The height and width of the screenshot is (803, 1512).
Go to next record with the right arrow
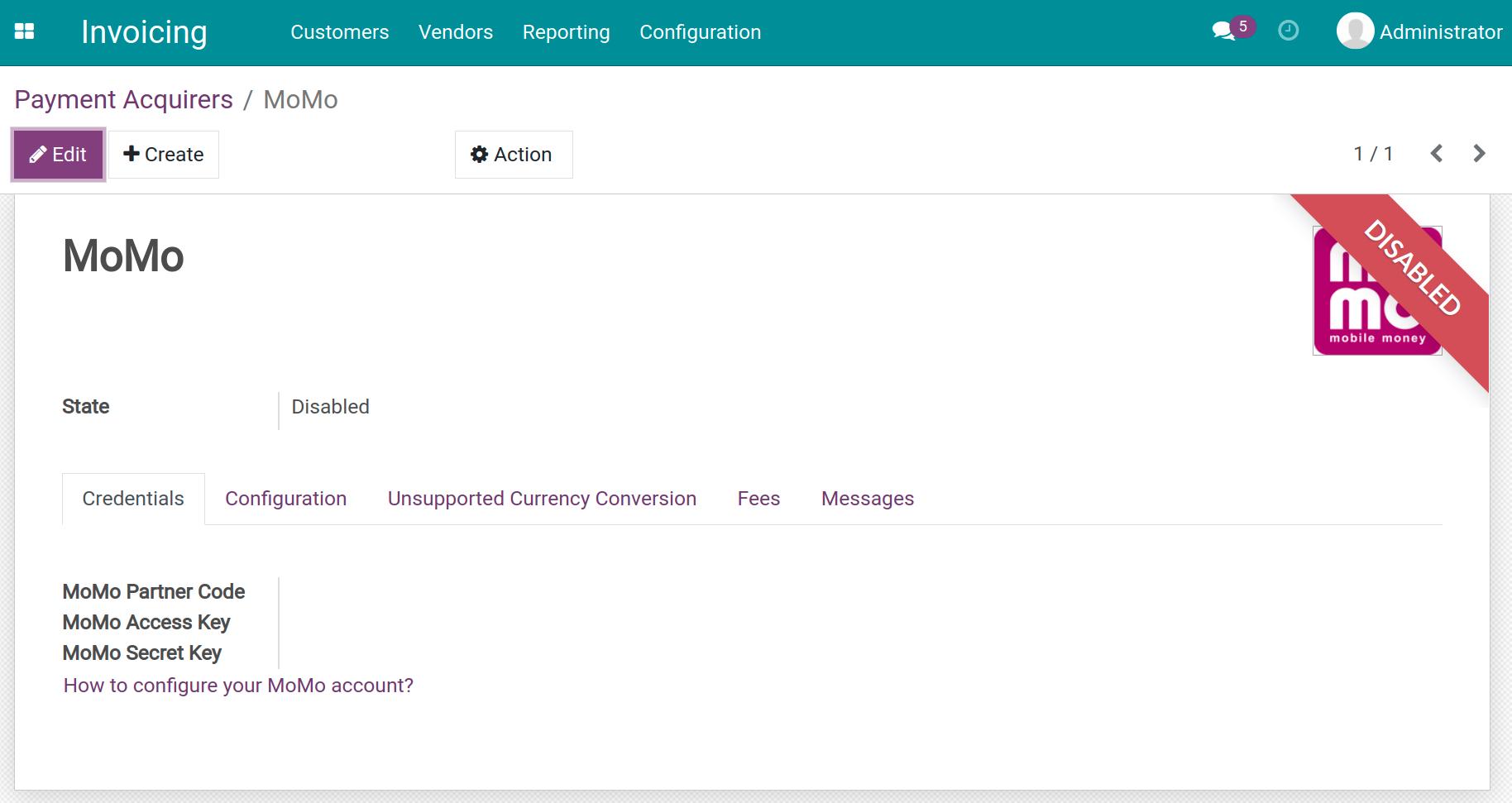(1480, 153)
